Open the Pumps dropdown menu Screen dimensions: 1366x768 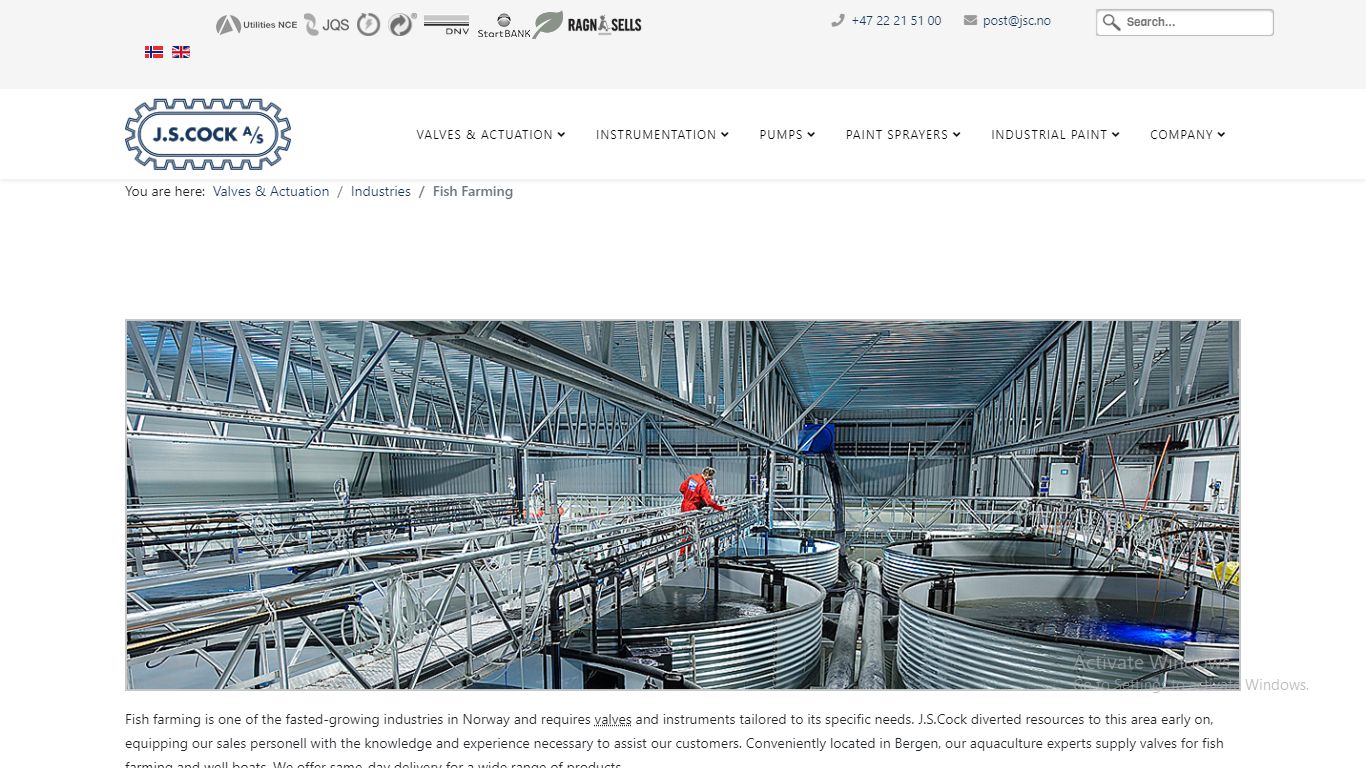(x=787, y=135)
